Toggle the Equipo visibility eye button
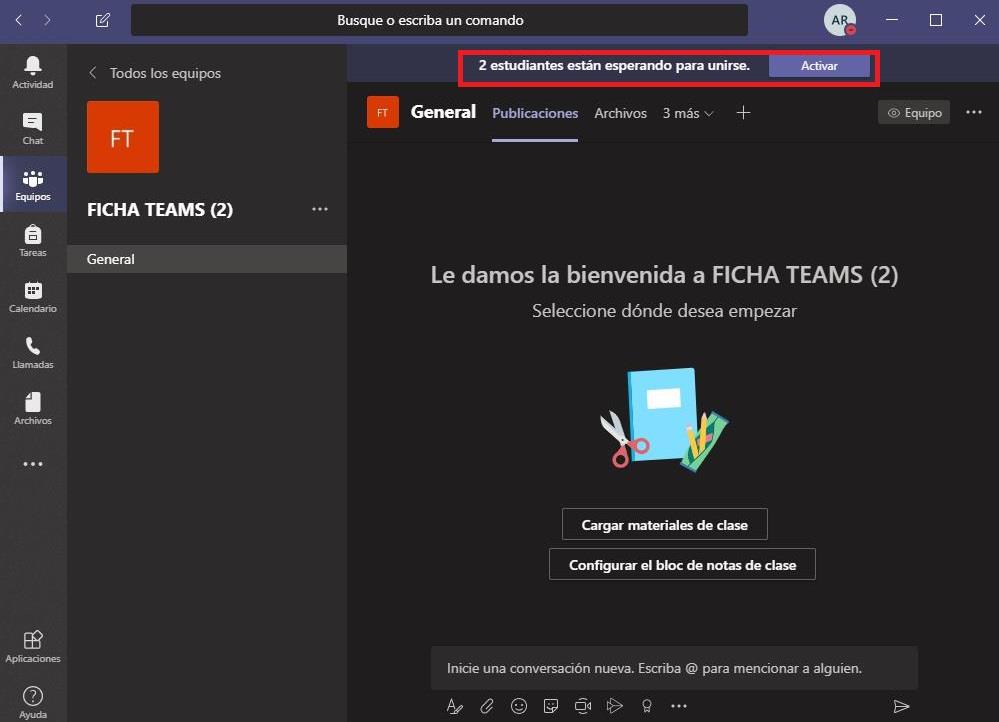 click(x=914, y=113)
